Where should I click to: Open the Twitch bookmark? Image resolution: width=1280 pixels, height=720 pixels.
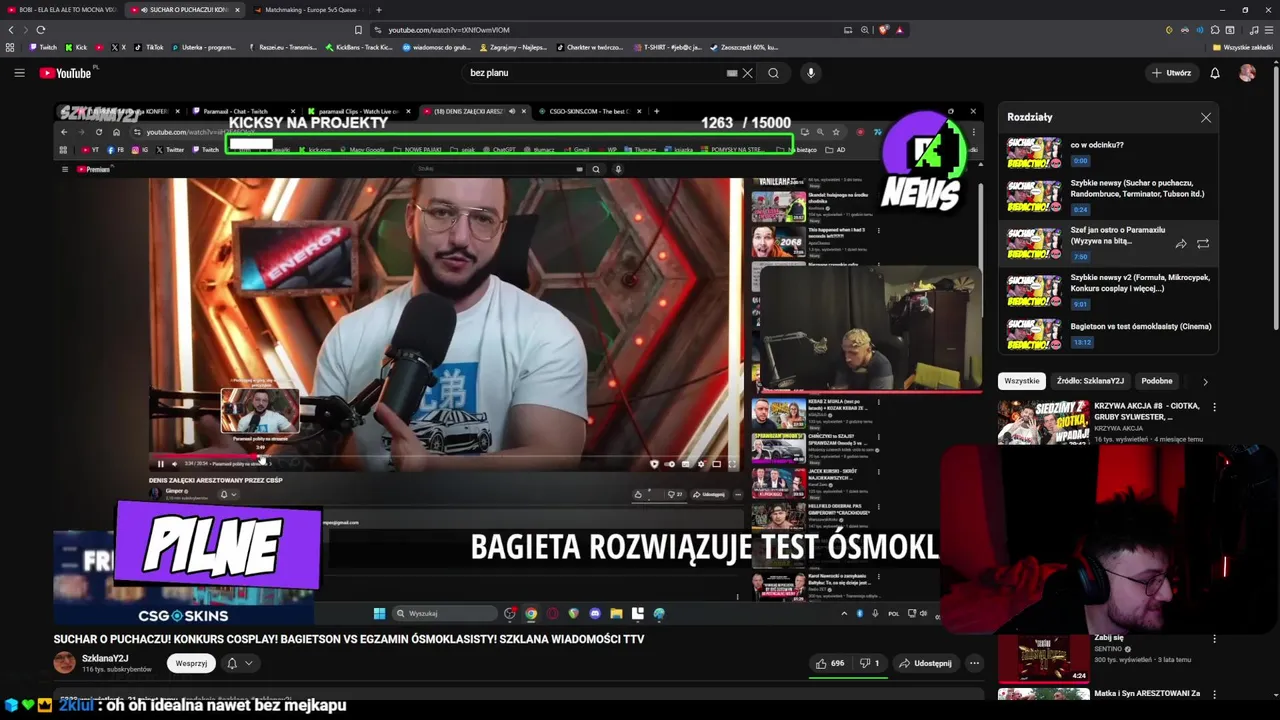(43, 47)
